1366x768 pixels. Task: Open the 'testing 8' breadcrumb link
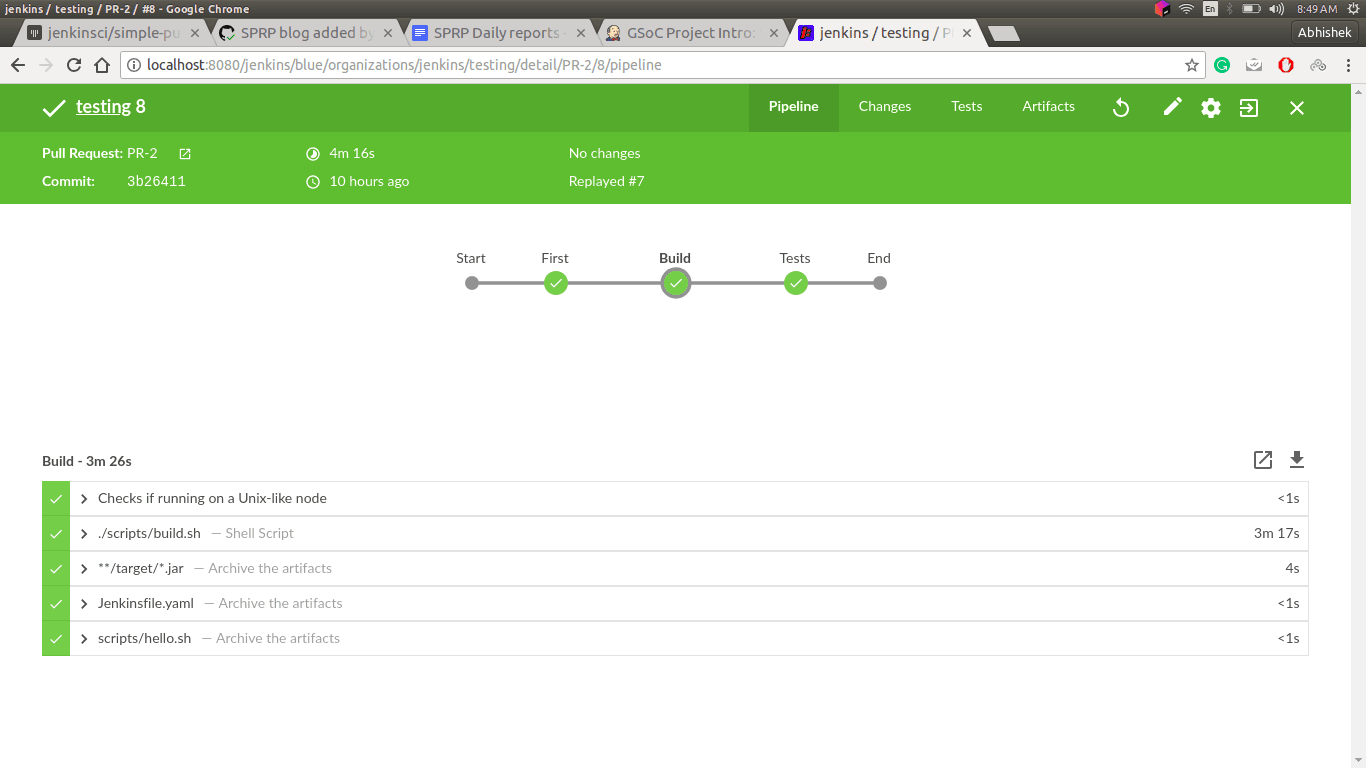point(103,107)
